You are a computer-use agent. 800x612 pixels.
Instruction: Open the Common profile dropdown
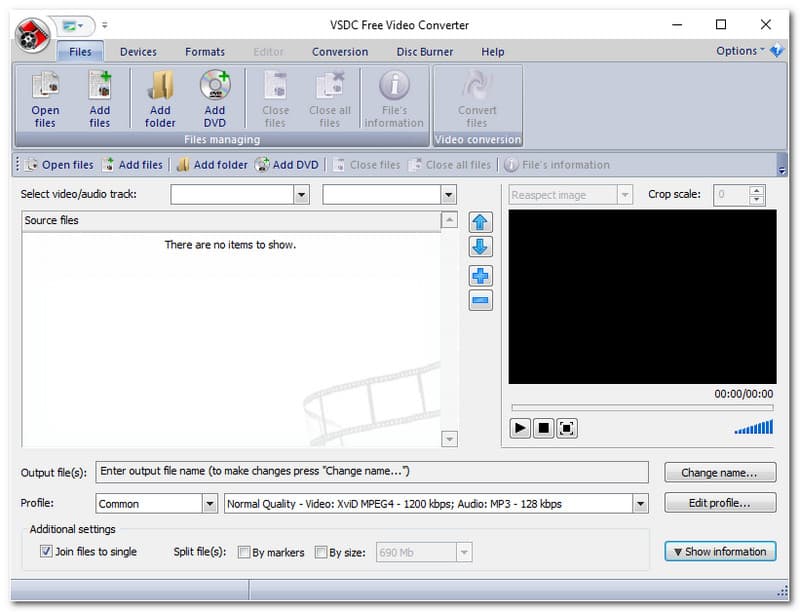(210, 504)
